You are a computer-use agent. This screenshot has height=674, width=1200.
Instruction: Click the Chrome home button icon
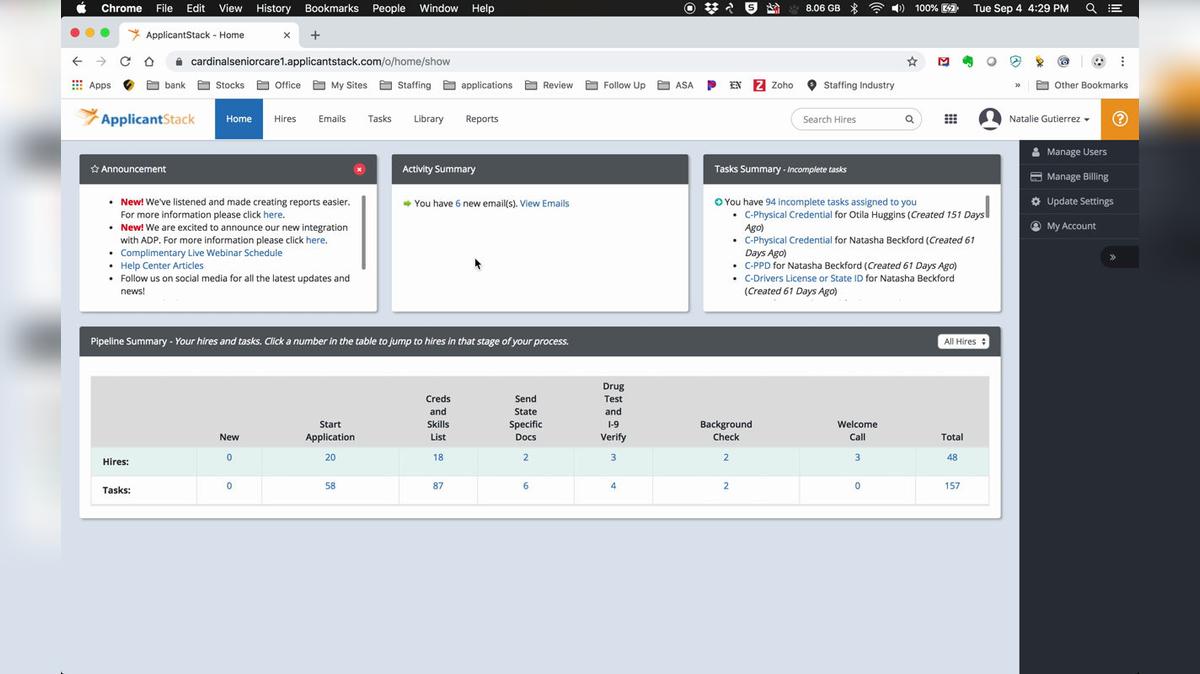[149, 61]
